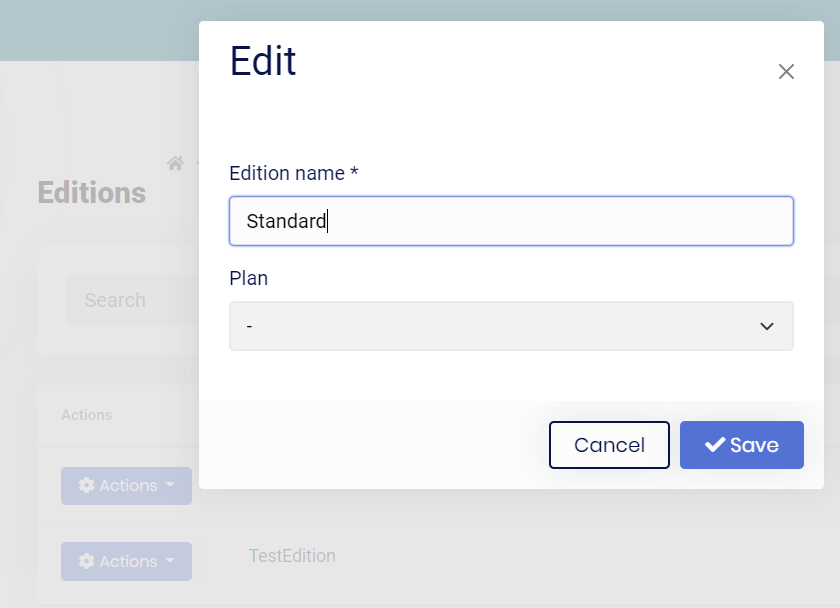The width and height of the screenshot is (840, 608).
Task: Expand the first Actions dropdown menu
Action: tap(126, 485)
